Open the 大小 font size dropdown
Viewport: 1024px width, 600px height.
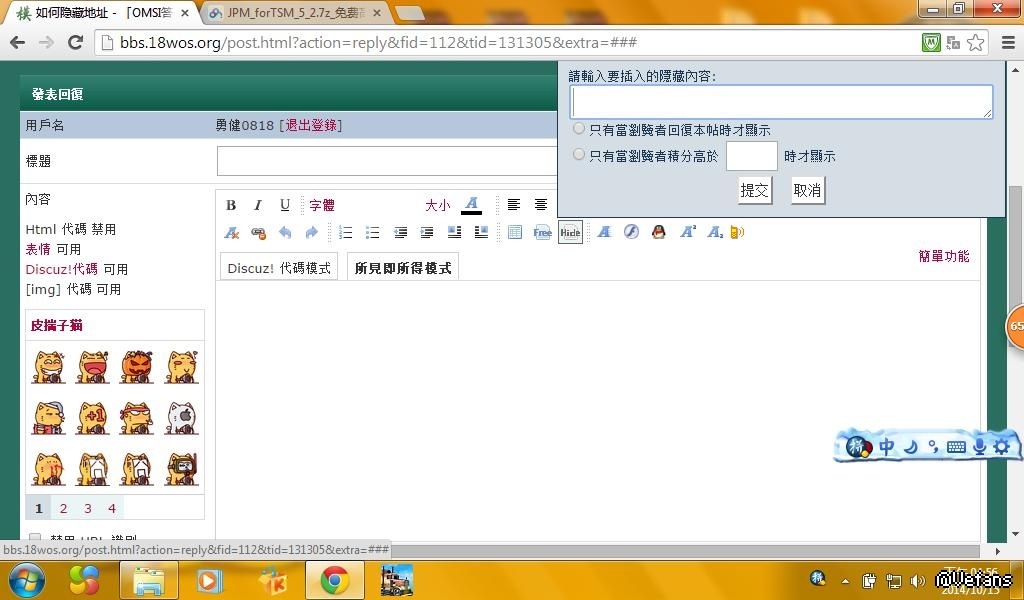(x=437, y=205)
